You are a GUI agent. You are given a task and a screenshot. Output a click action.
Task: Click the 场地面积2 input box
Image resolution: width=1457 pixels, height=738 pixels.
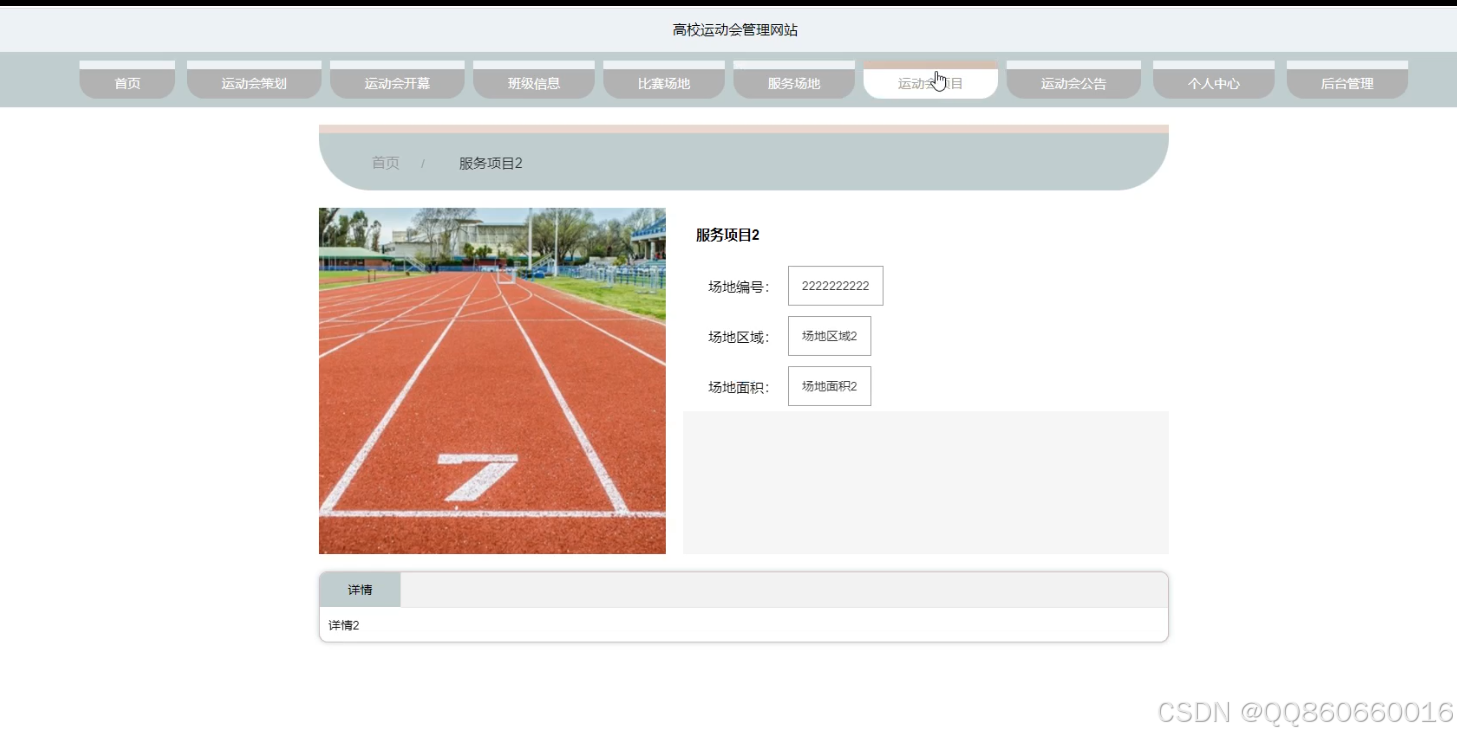pos(829,386)
